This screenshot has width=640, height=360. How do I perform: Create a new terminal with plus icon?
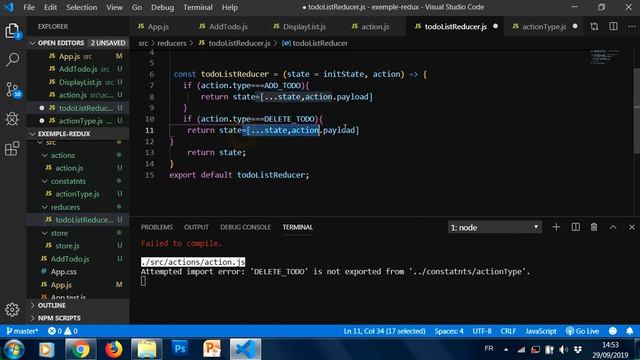pos(556,227)
